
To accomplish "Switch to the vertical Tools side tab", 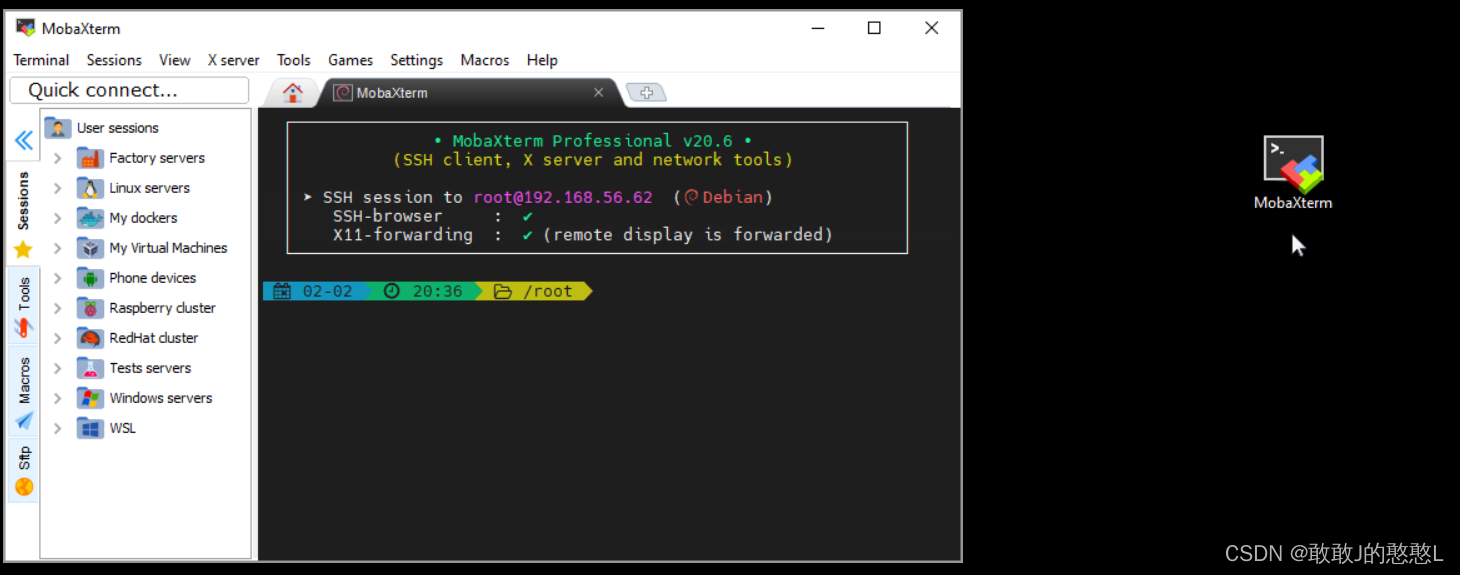I will pos(23,306).
